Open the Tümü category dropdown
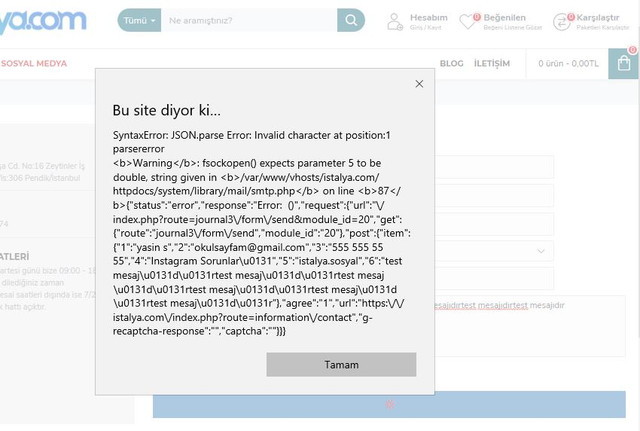Viewport: 640px width, 431px height. tap(139, 20)
